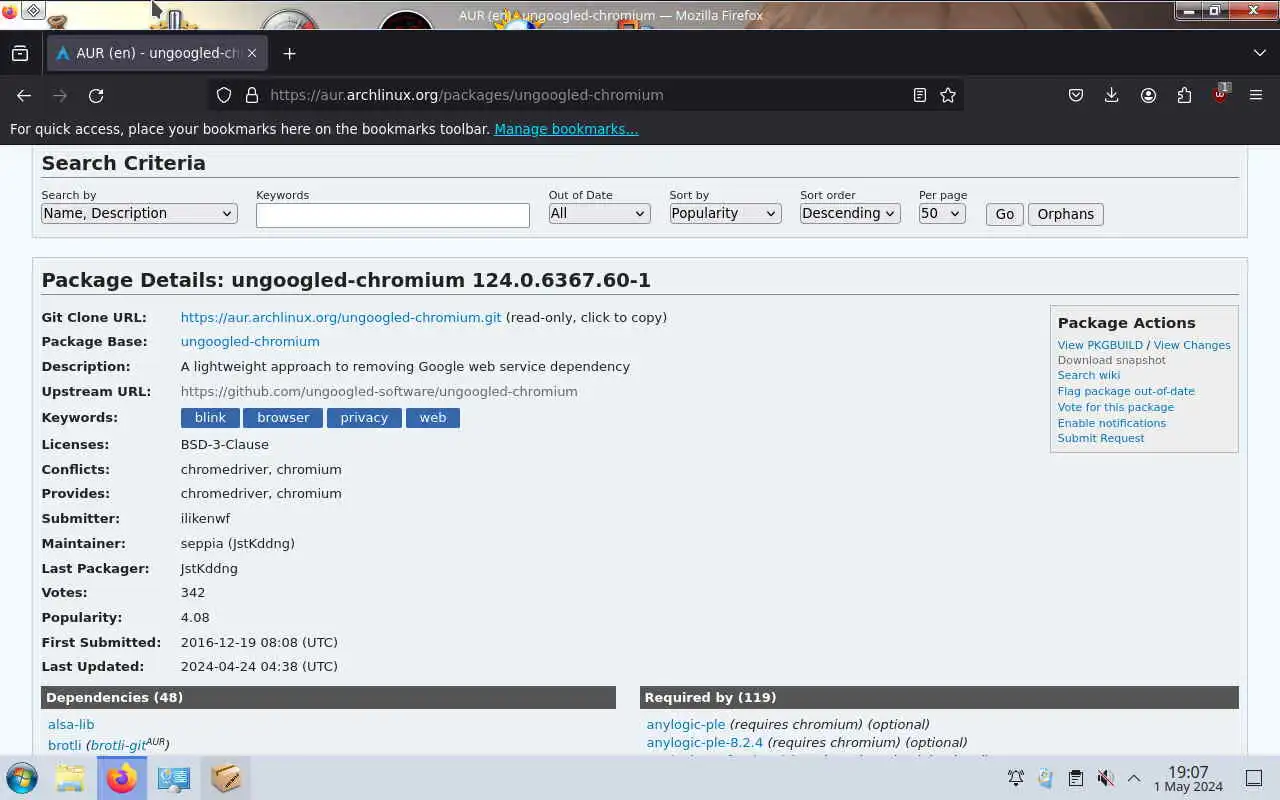Open the Sort order Descending dropdown

point(849,213)
